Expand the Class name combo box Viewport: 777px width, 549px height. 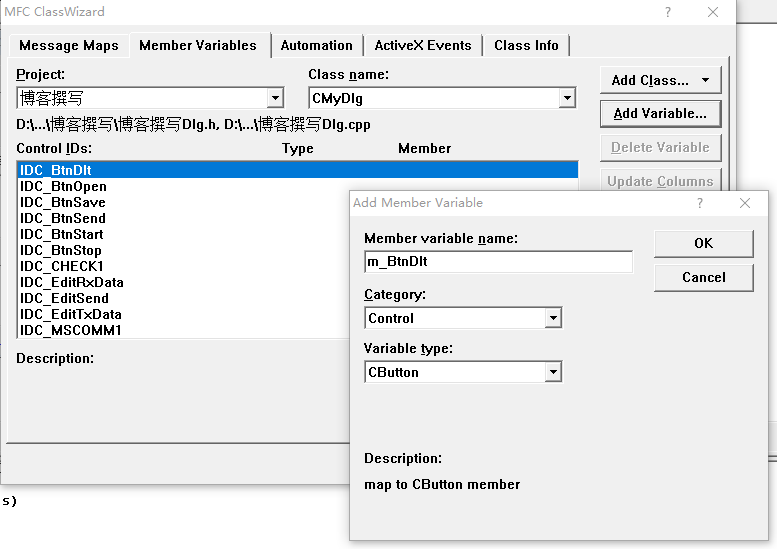567,98
